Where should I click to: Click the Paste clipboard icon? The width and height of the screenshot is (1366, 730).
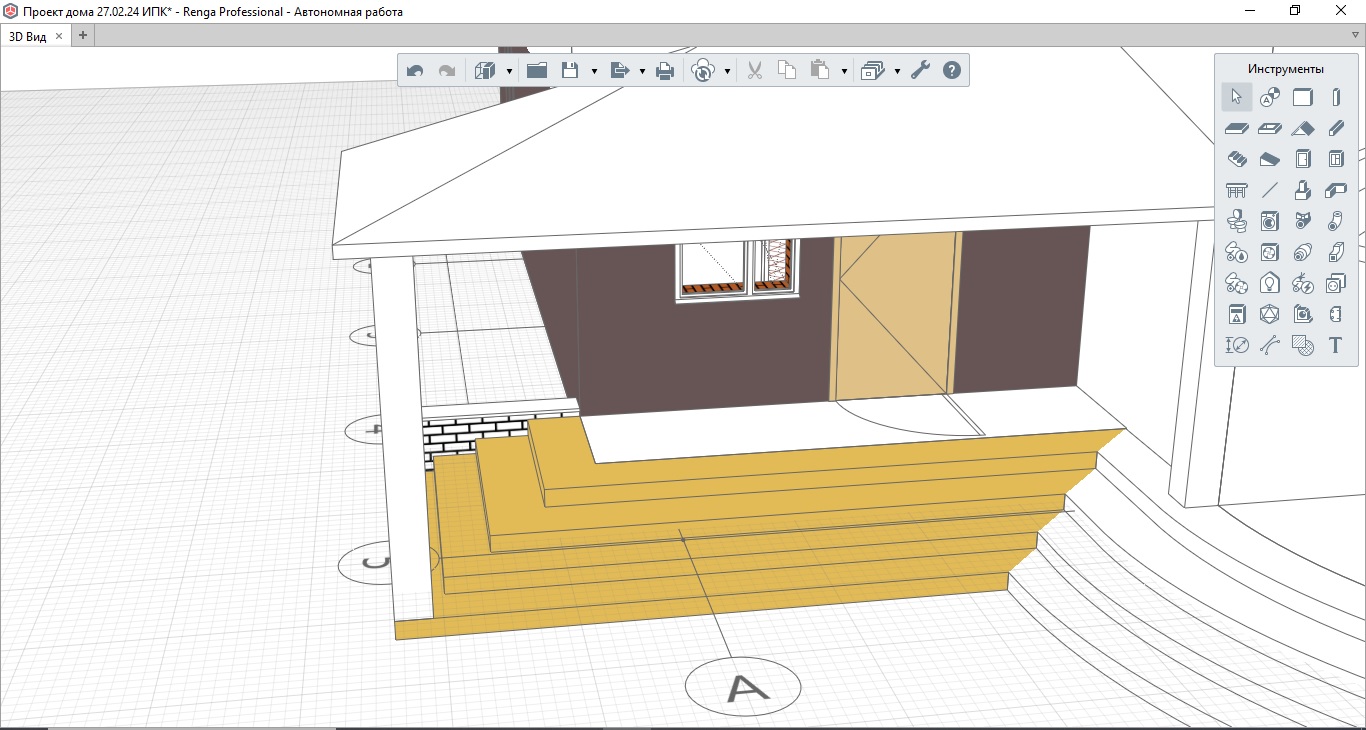[x=820, y=70]
